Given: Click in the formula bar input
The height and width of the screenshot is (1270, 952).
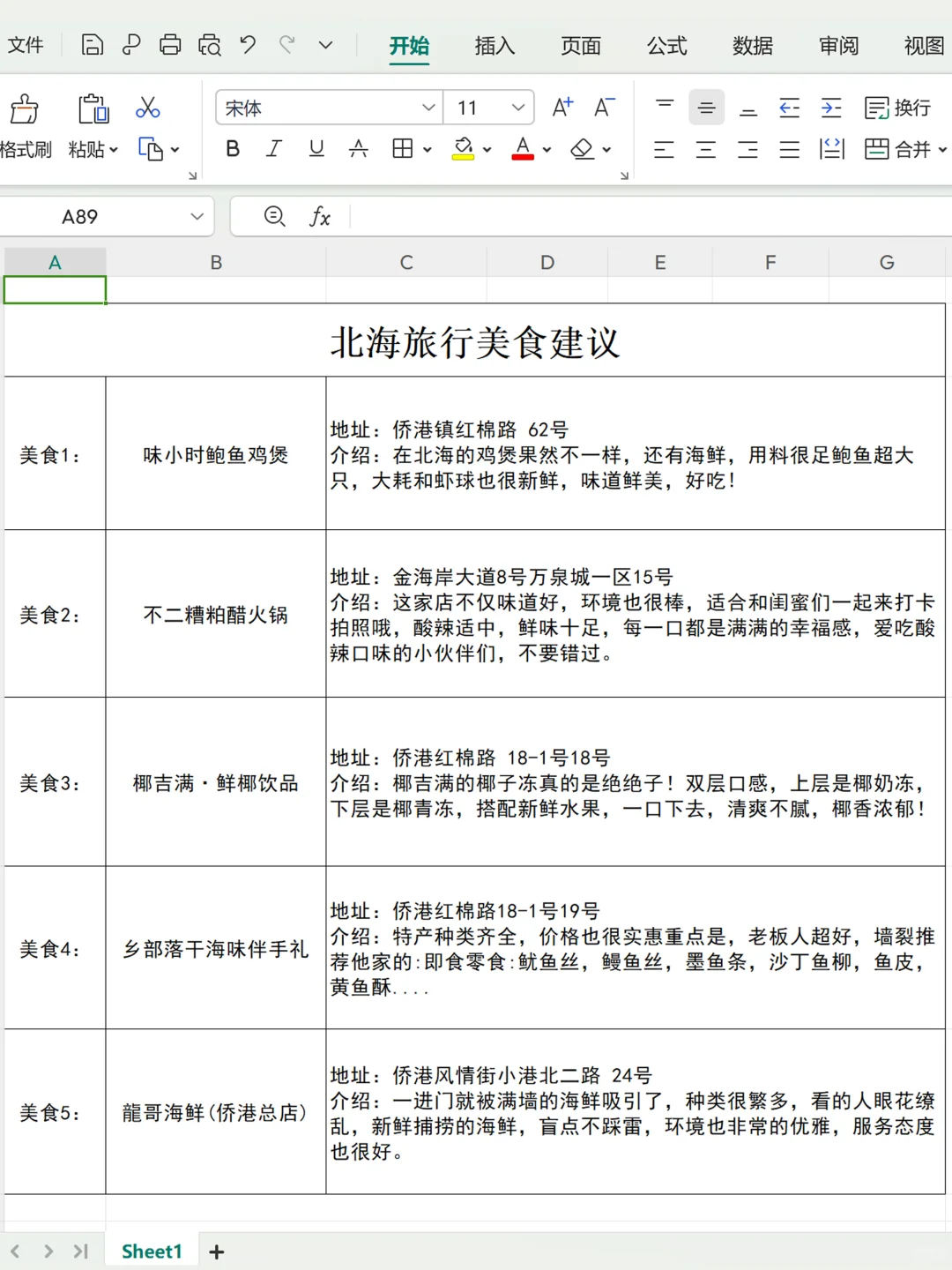Looking at the screenshot, I should [651, 216].
